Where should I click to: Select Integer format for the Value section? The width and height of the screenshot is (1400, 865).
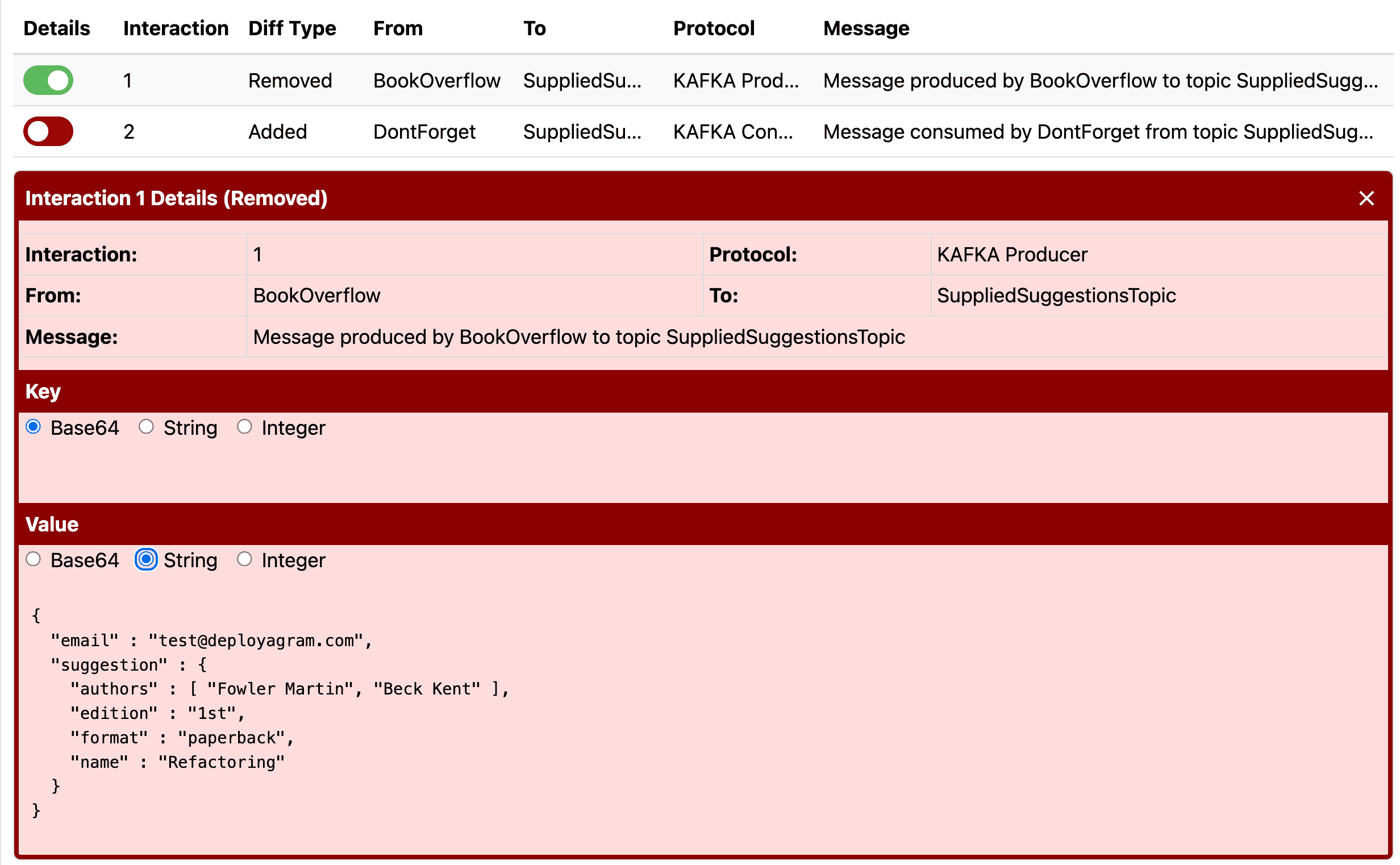click(x=246, y=560)
